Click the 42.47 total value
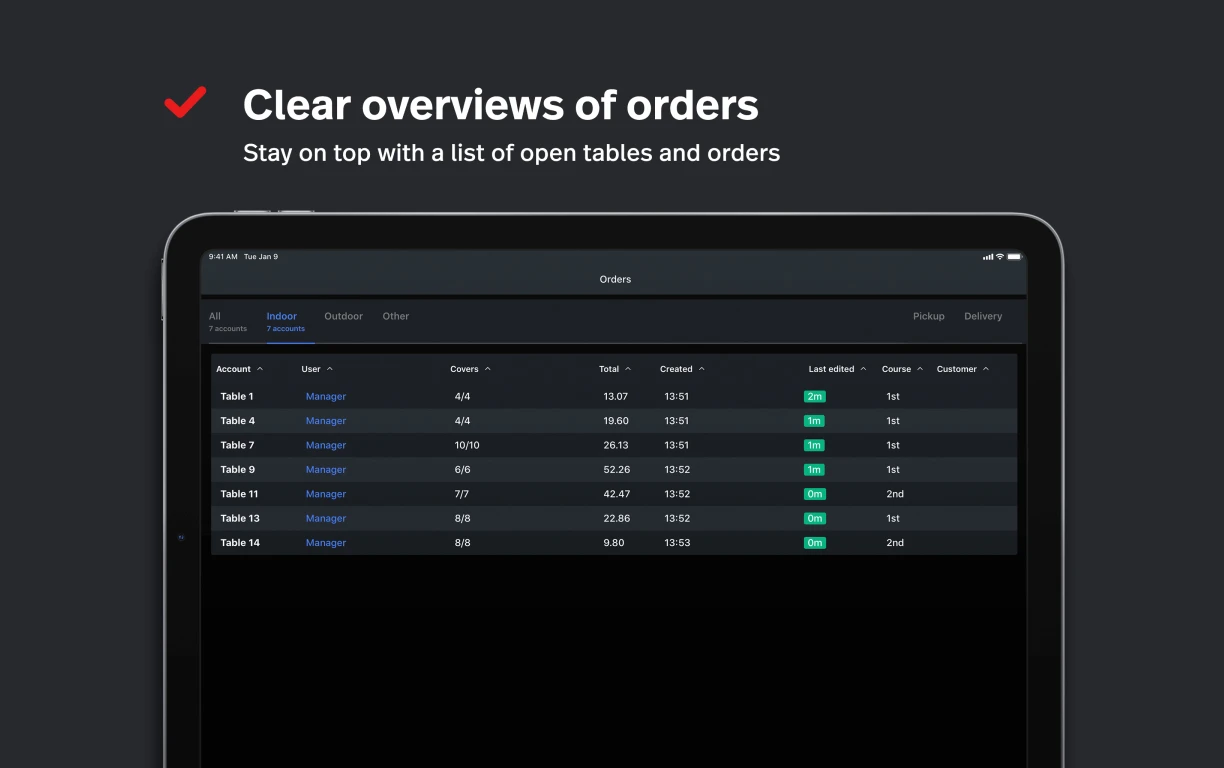 click(617, 494)
